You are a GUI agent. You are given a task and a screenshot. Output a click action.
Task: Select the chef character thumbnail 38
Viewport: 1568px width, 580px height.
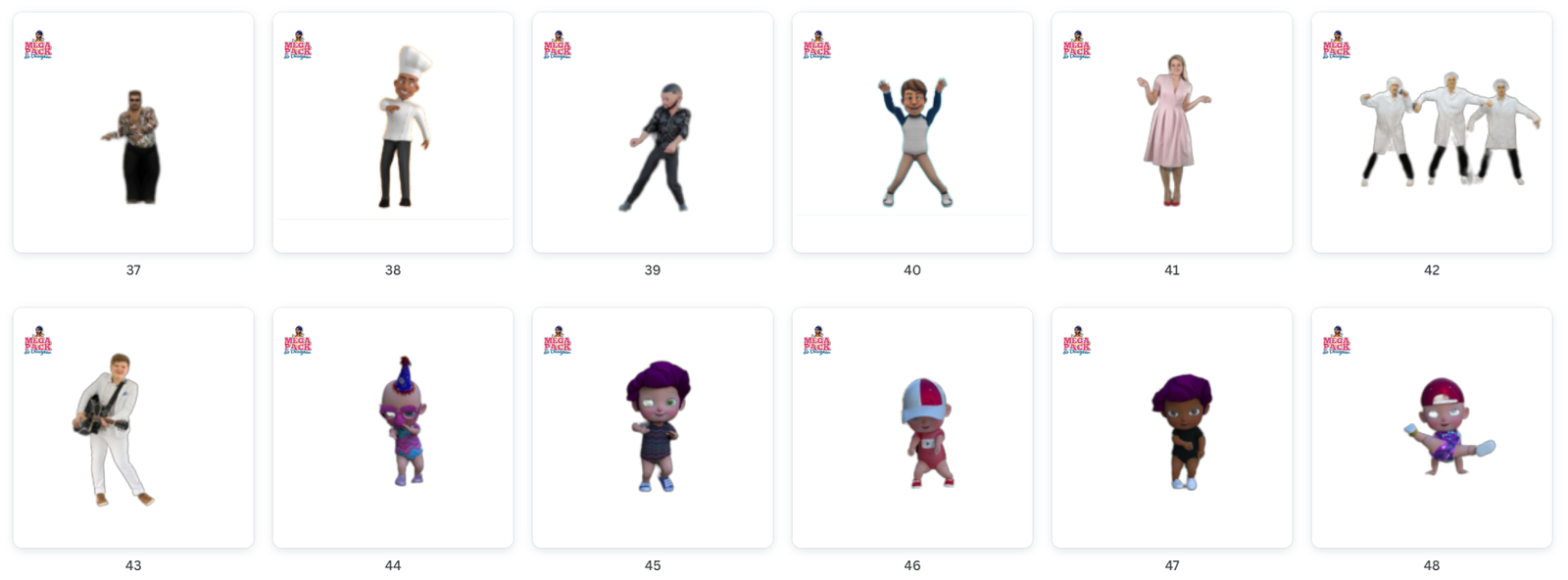(393, 132)
